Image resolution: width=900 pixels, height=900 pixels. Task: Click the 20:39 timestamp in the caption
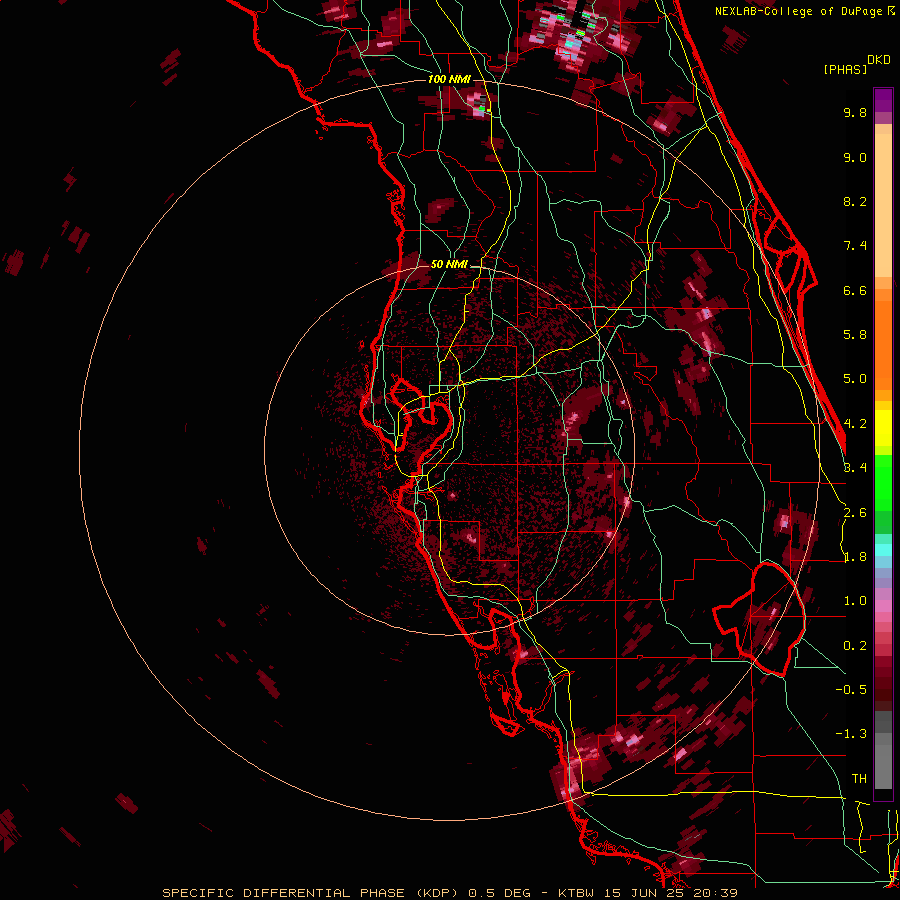tap(715, 893)
